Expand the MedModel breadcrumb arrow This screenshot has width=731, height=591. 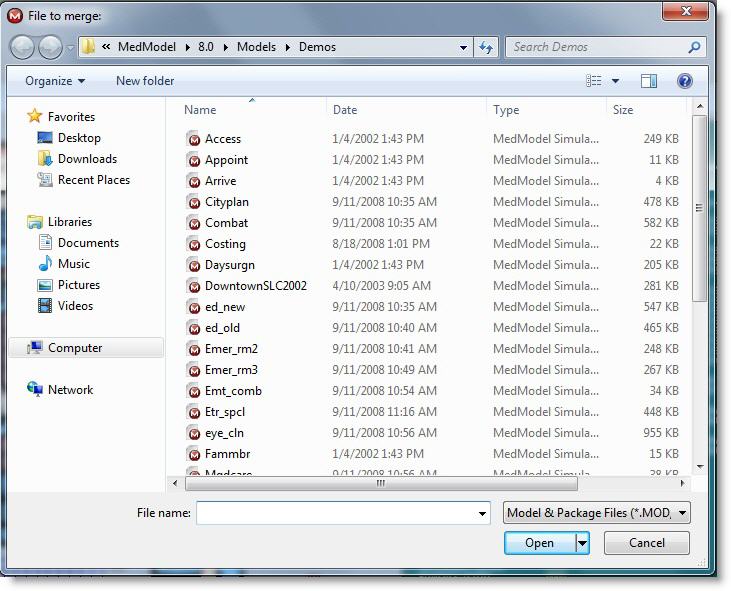point(187,48)
